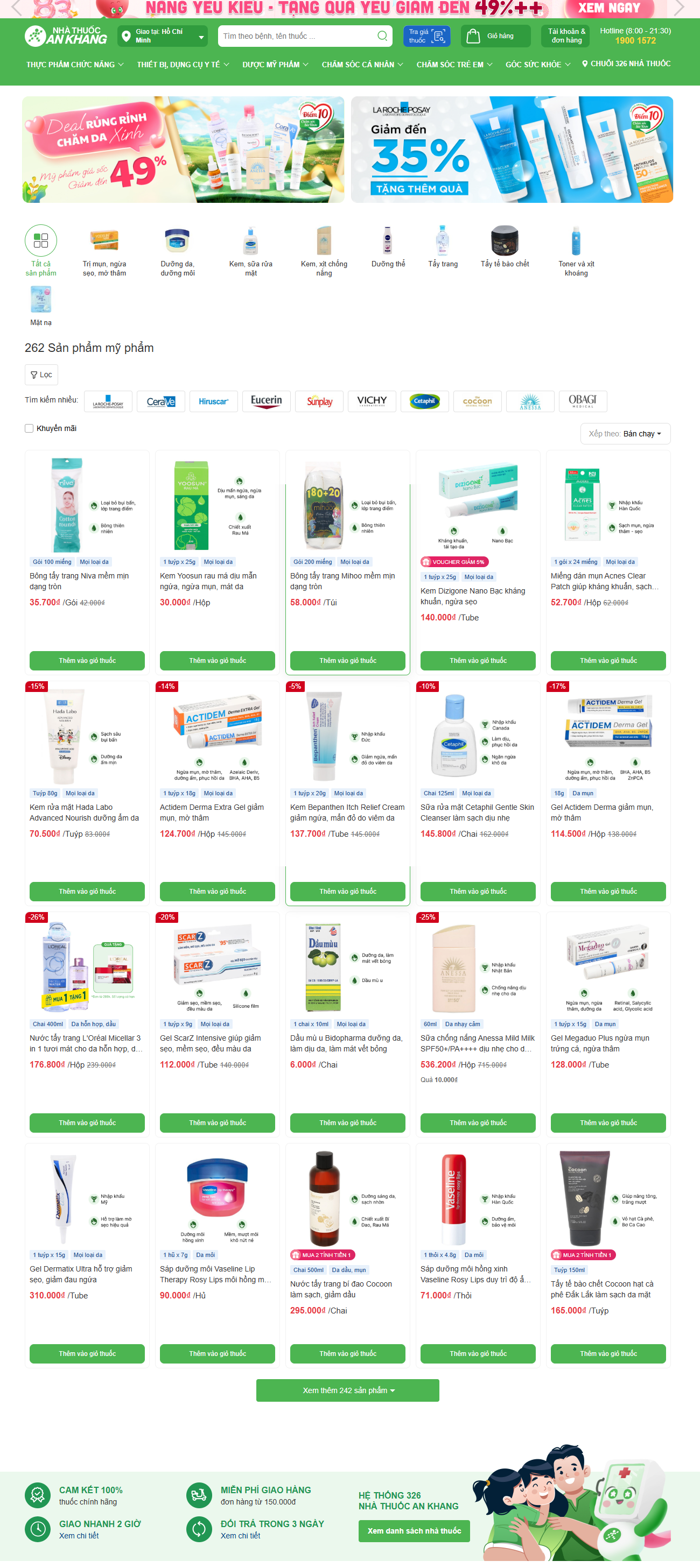Click the Lọc filter button
The width and height of the screenshot is (700, 1568).
(41, 375)
